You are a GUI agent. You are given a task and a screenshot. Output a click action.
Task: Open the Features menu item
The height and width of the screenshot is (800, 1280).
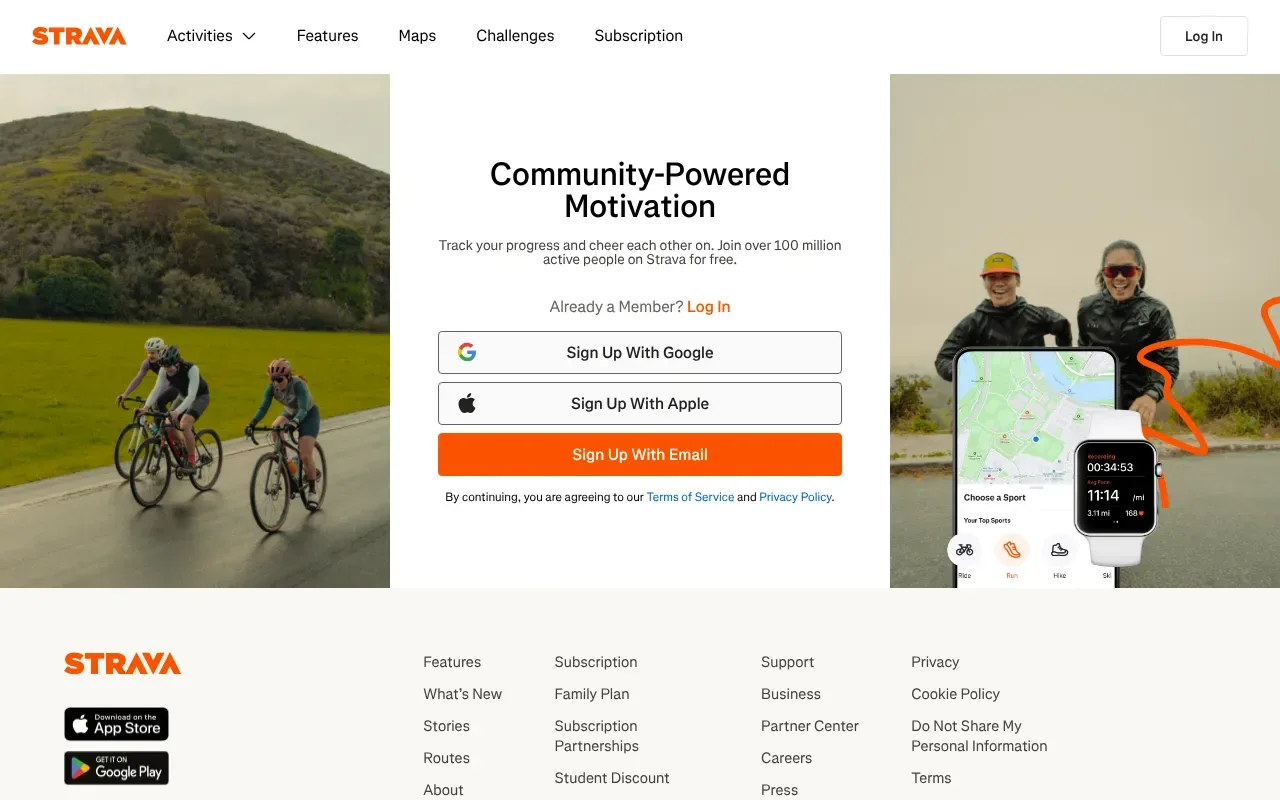(327, 36)
